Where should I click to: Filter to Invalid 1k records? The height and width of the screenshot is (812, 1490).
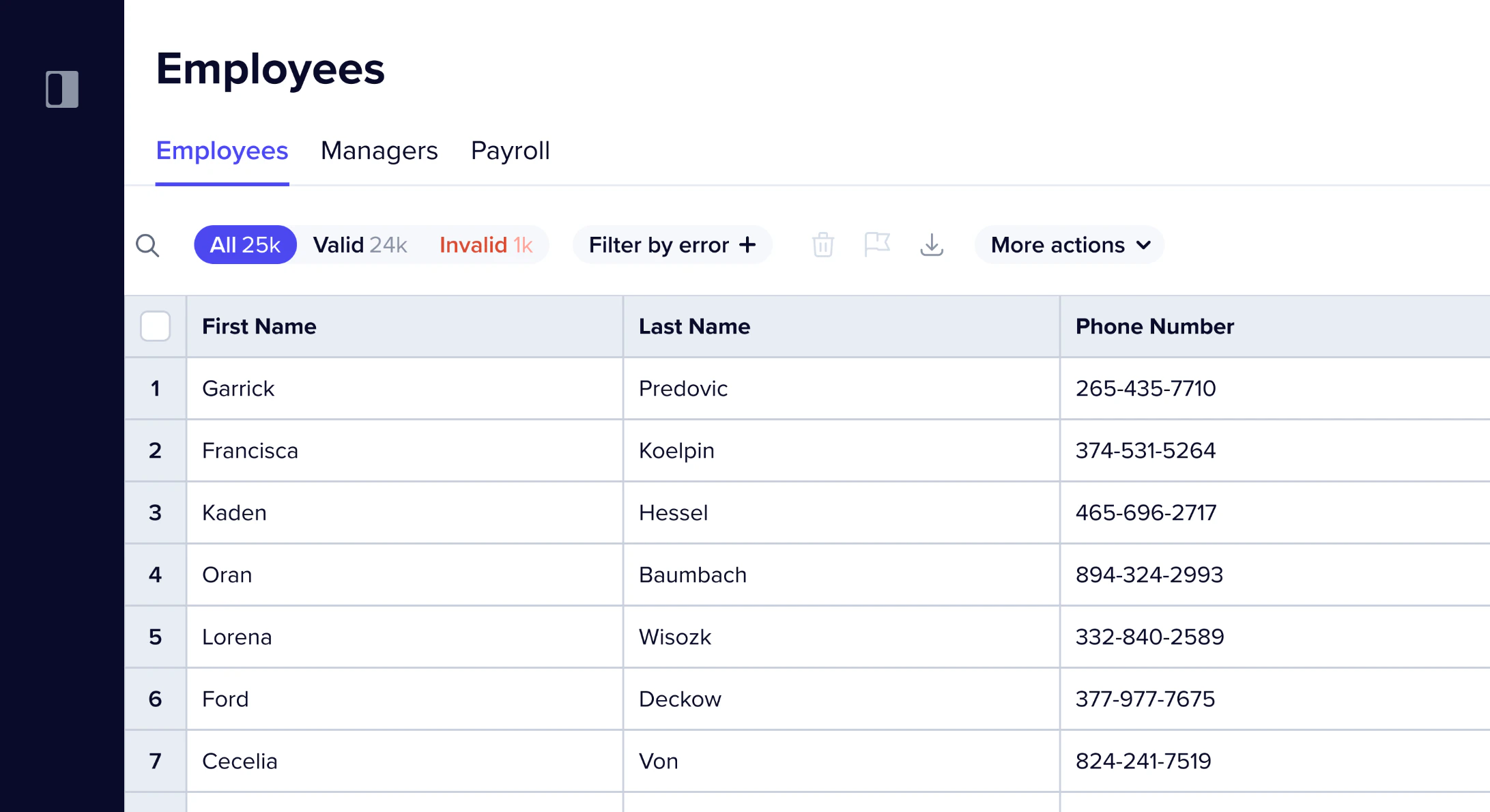click(x=486, y=245)
